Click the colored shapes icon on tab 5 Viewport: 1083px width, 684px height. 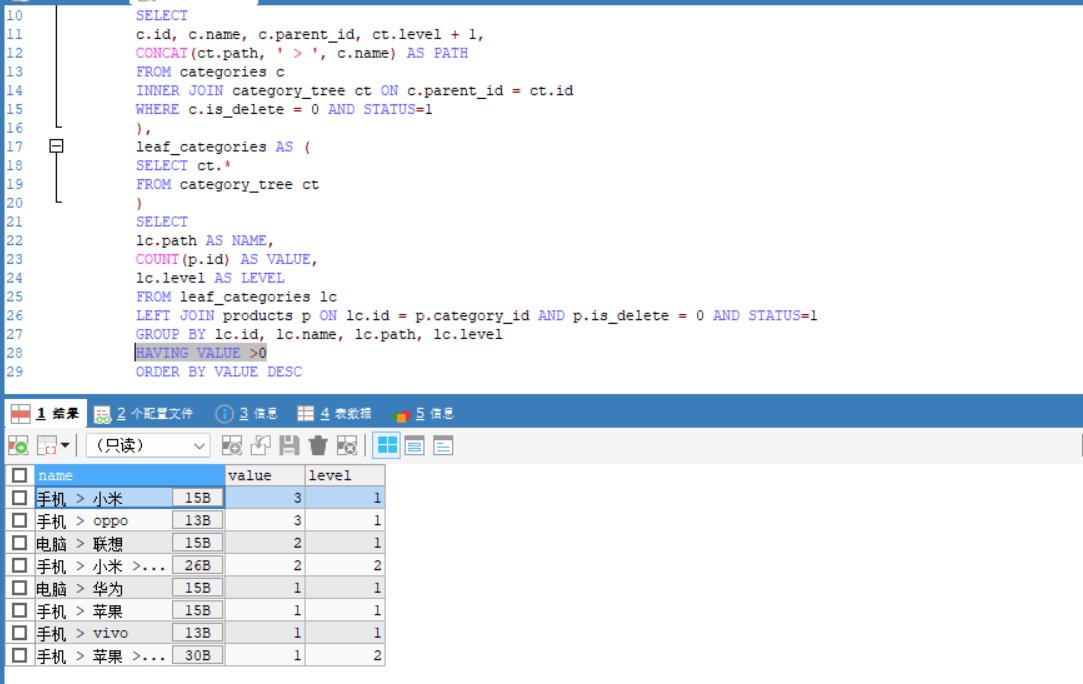401,415
